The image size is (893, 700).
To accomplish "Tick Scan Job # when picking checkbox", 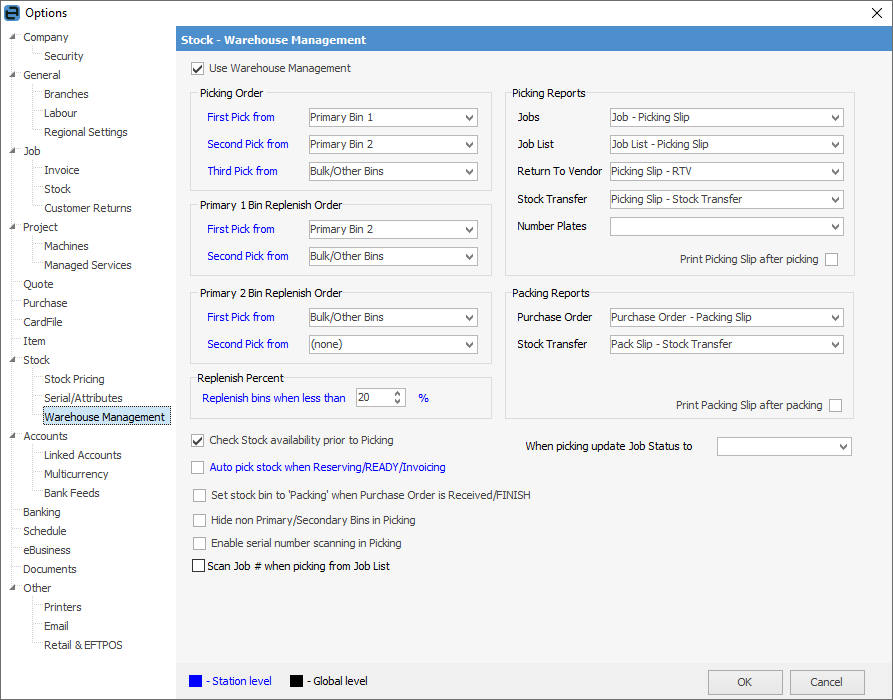I will (x=197, y=566).
